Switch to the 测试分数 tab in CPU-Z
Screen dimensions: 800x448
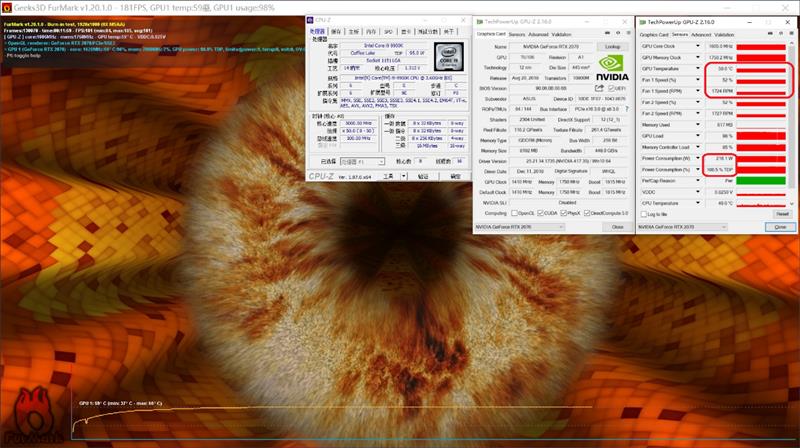pyautogui.click(x=427, y=32)
